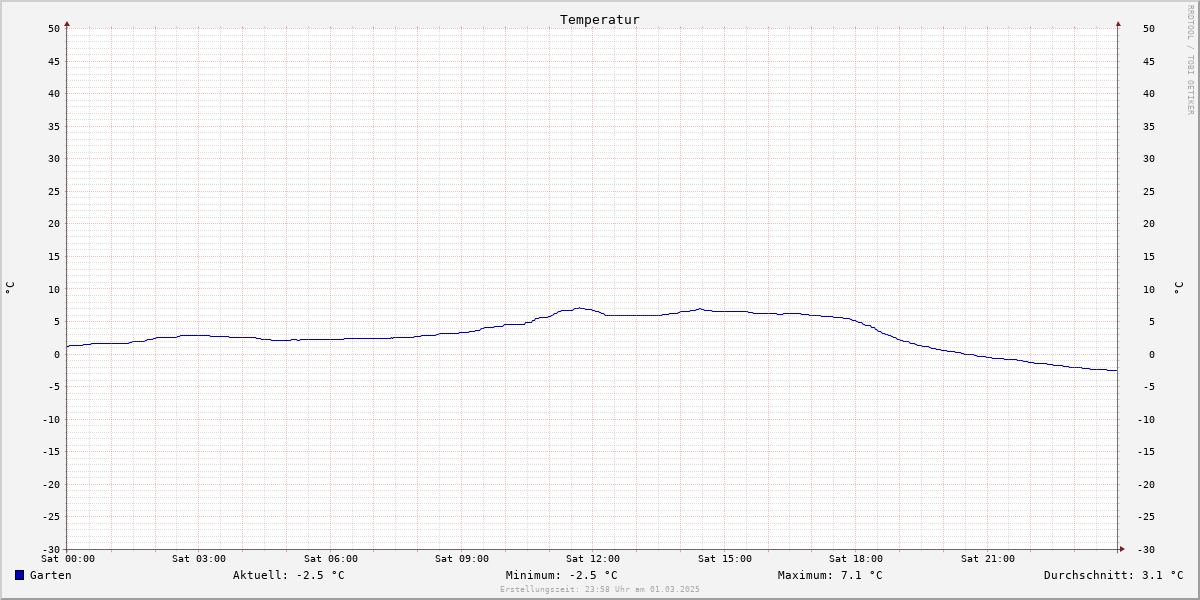The image size is (1200, 600).
Task: Click the 'Erstellungszeit: 23:58 Uhr' timestamp line
Action: (x=600, y=590)
